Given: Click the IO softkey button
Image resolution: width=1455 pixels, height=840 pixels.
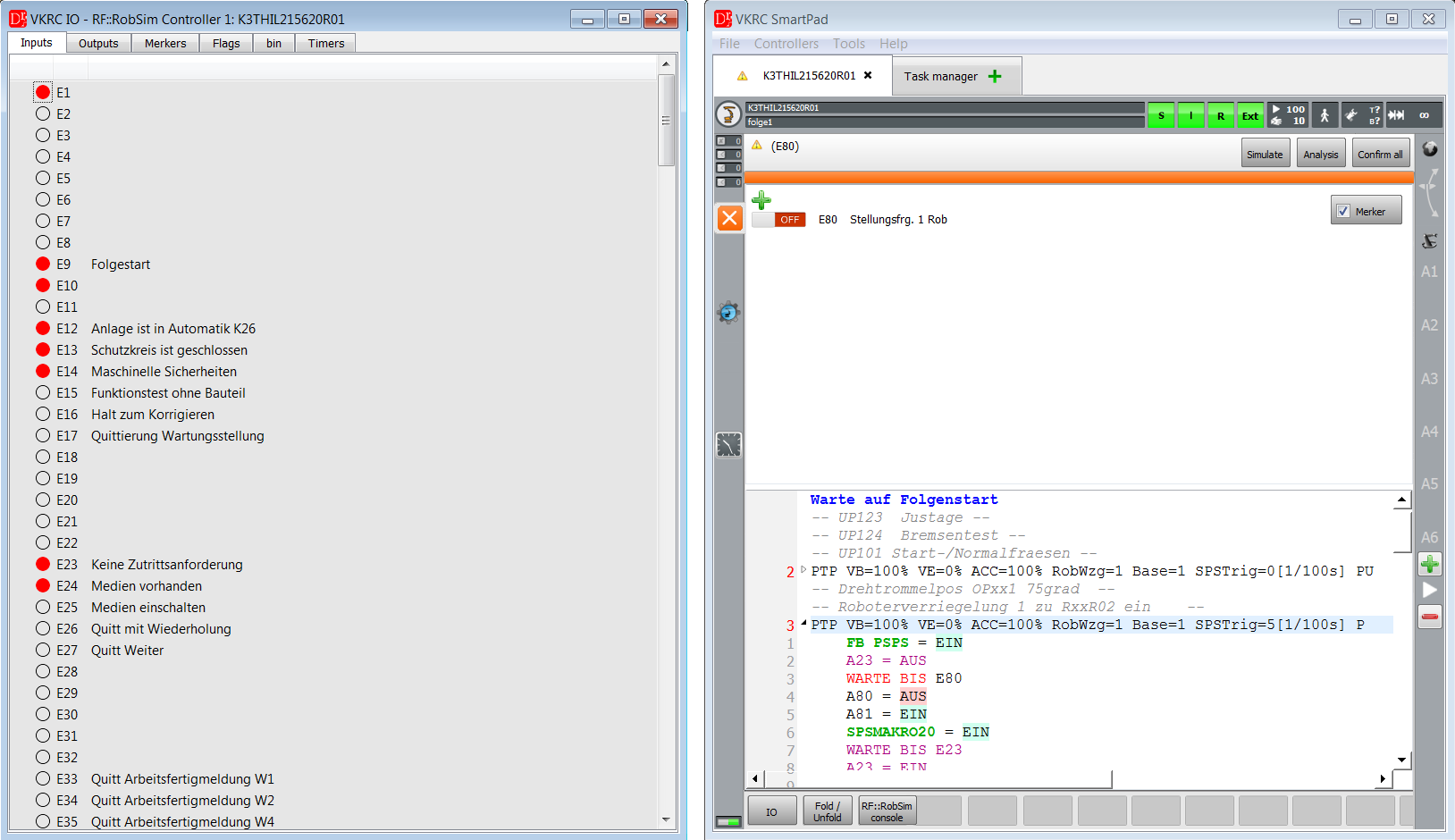Looking at the screenshot, I should [771, 811].
